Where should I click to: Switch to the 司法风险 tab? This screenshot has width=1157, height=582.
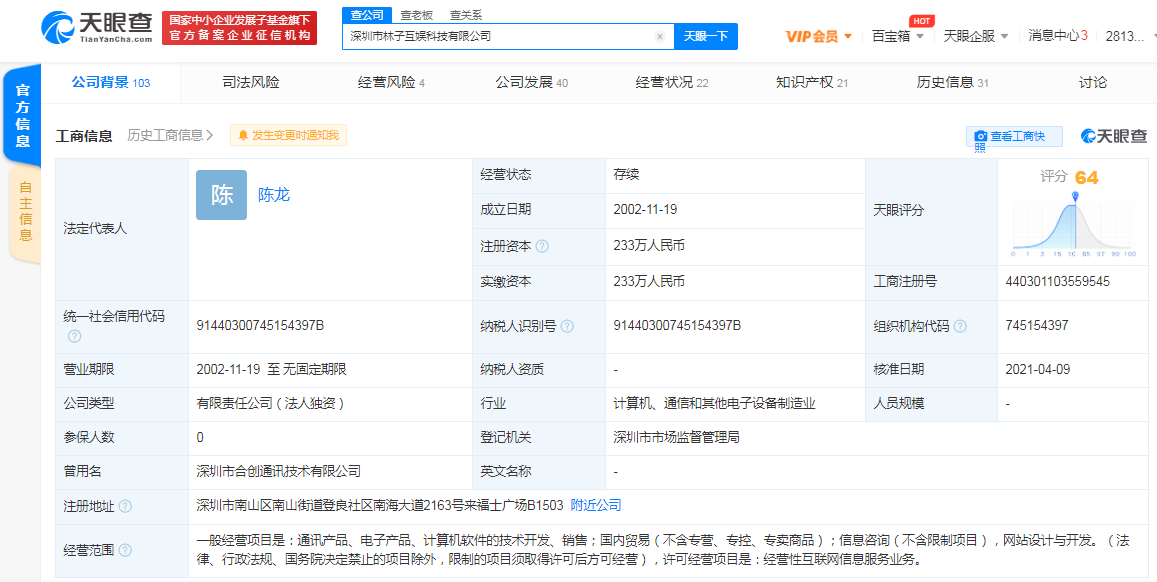(x=251, y=82)
